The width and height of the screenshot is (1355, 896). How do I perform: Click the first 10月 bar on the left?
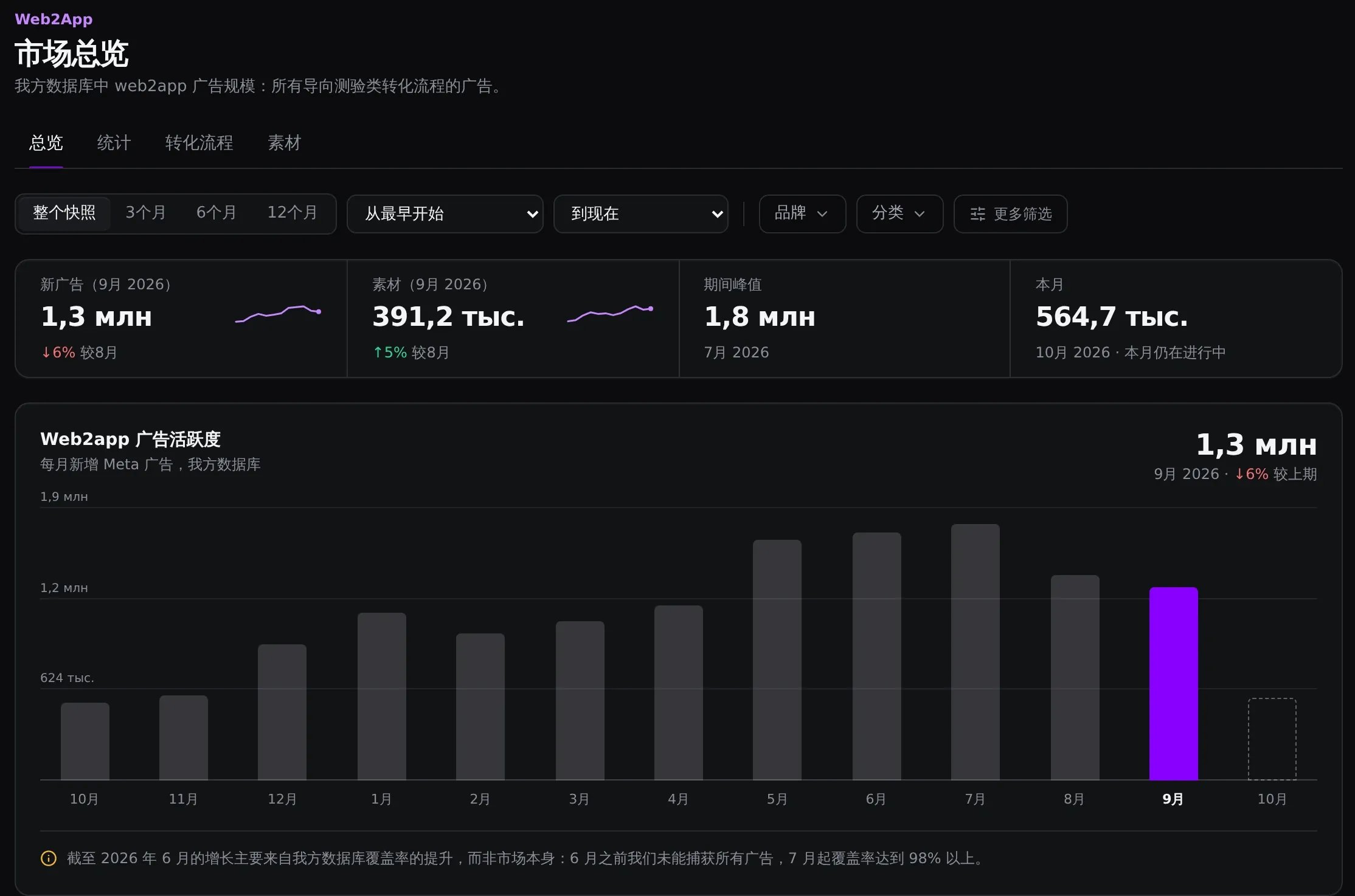click(85, 741)
